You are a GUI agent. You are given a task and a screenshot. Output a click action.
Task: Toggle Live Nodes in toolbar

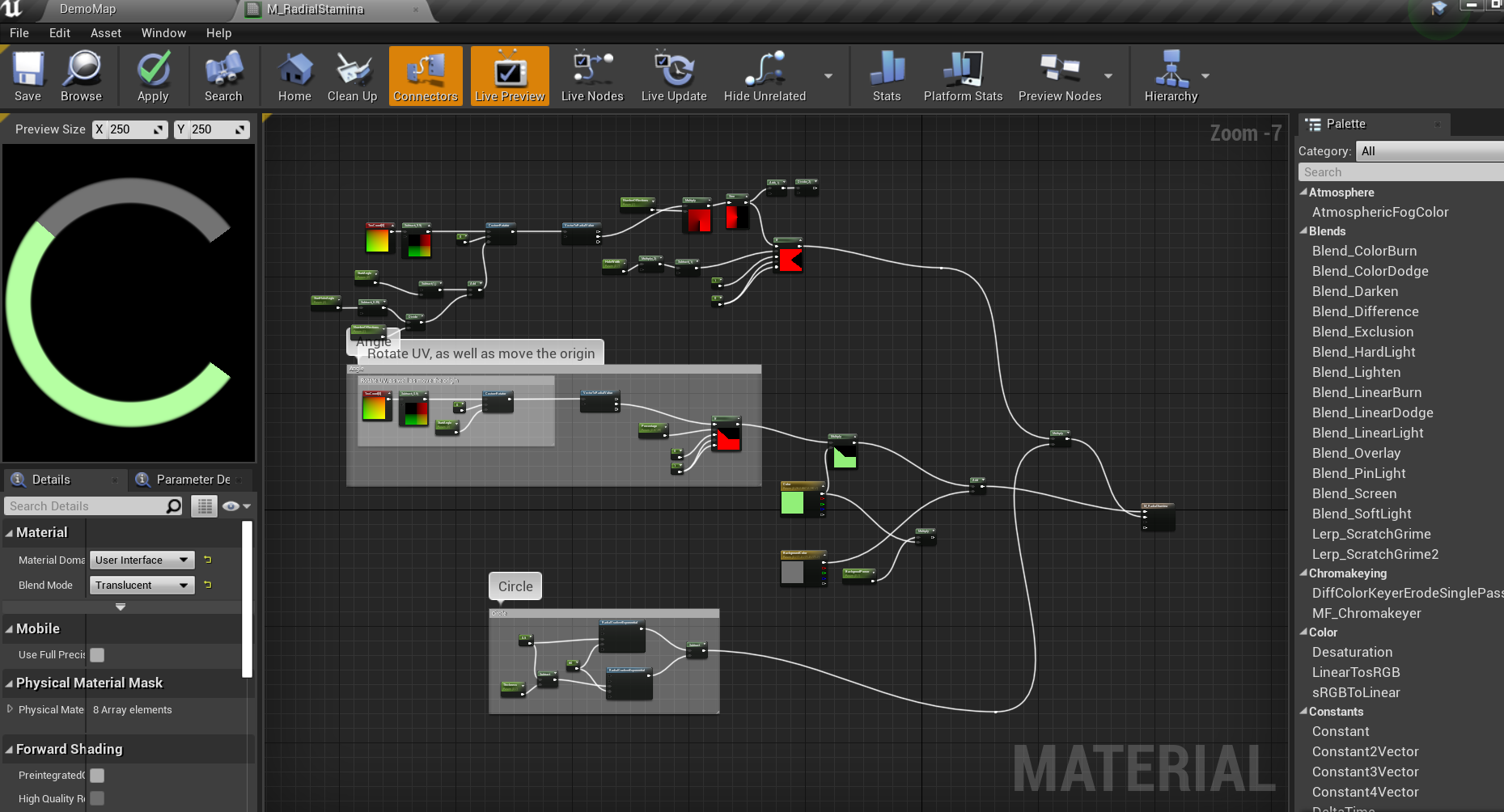point(592,76)
